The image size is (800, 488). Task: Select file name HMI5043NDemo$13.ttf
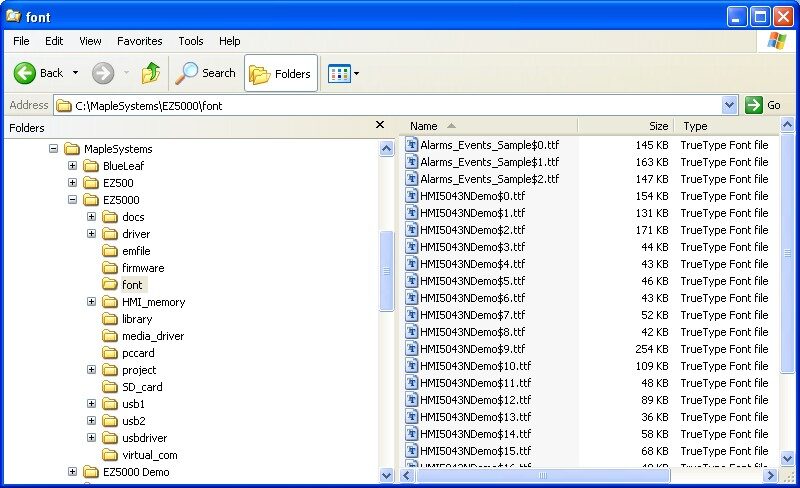476,417
